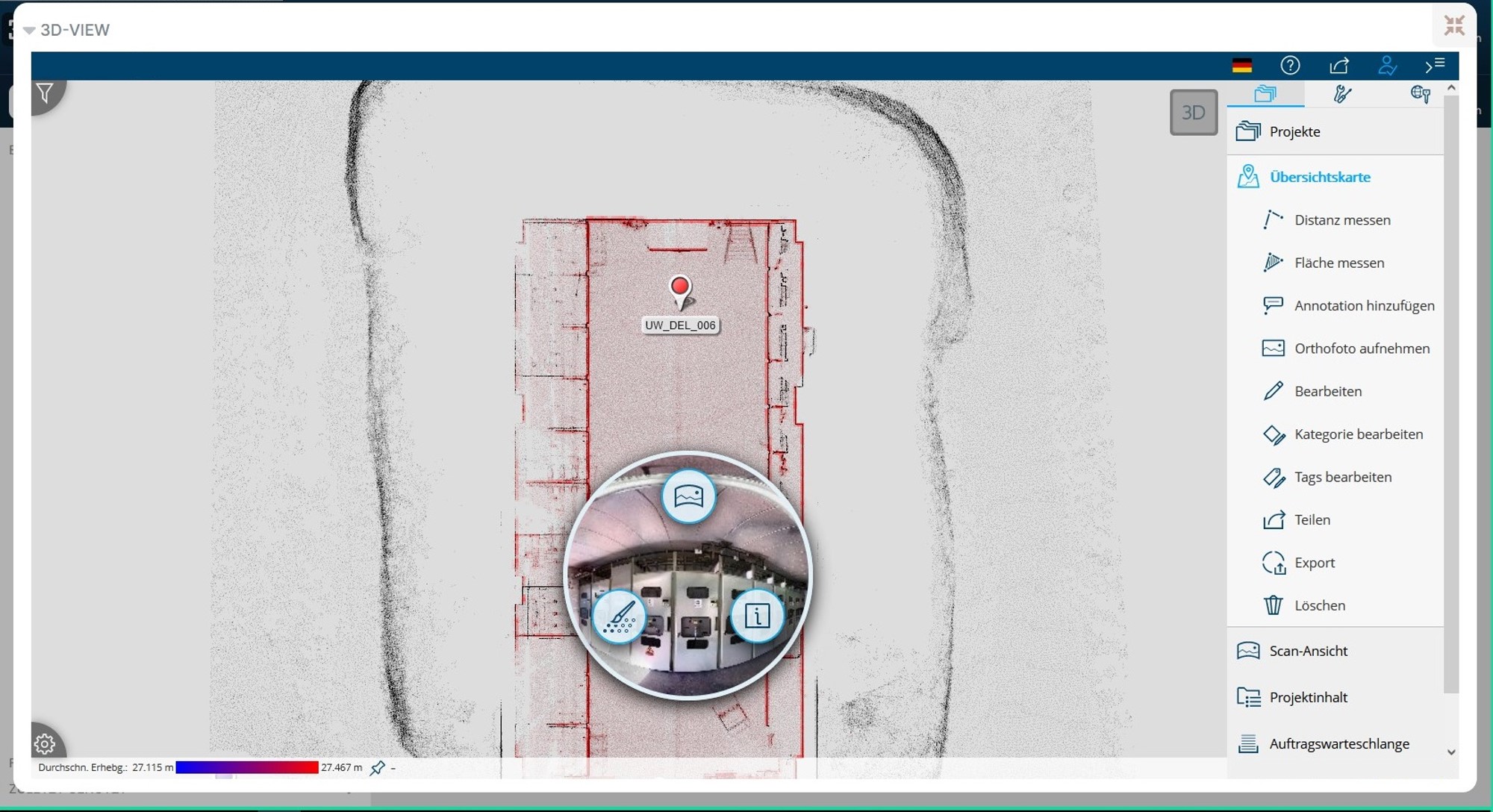
Task: Click the elevation color gradient bar
Action: [x=247, y=767]
